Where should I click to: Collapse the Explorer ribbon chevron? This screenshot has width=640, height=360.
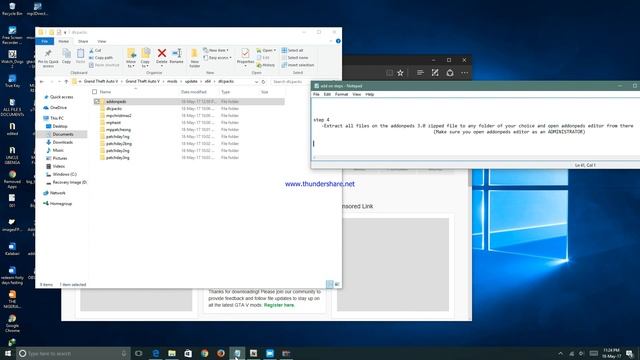click(x=331, y=41)
